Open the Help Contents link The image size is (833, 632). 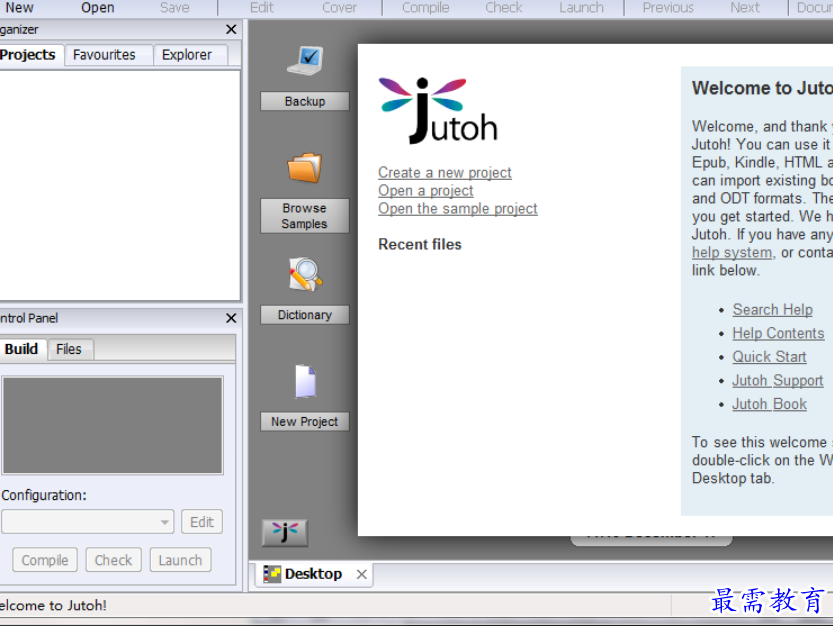click(x=778, y=333)
